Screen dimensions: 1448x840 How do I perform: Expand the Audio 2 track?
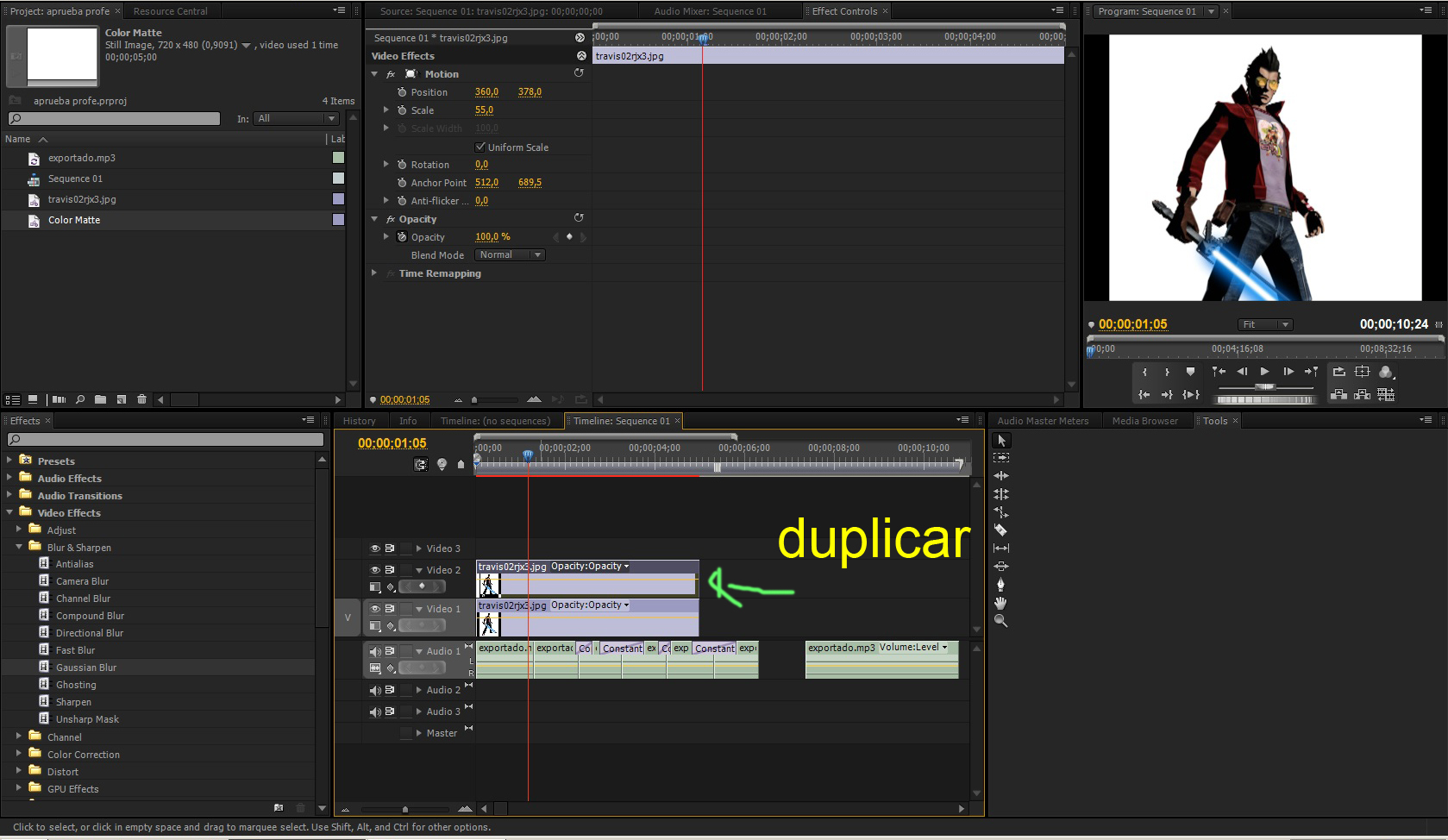(x=418, y=690)
